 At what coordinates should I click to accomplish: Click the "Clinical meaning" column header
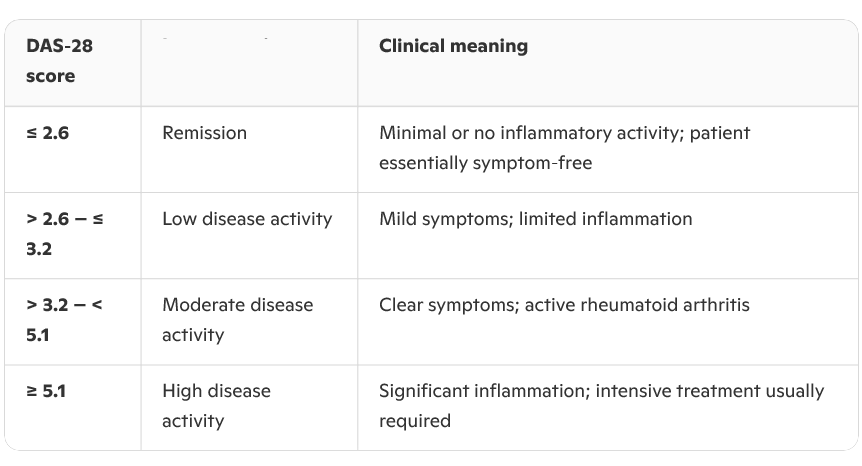[453, 46]
